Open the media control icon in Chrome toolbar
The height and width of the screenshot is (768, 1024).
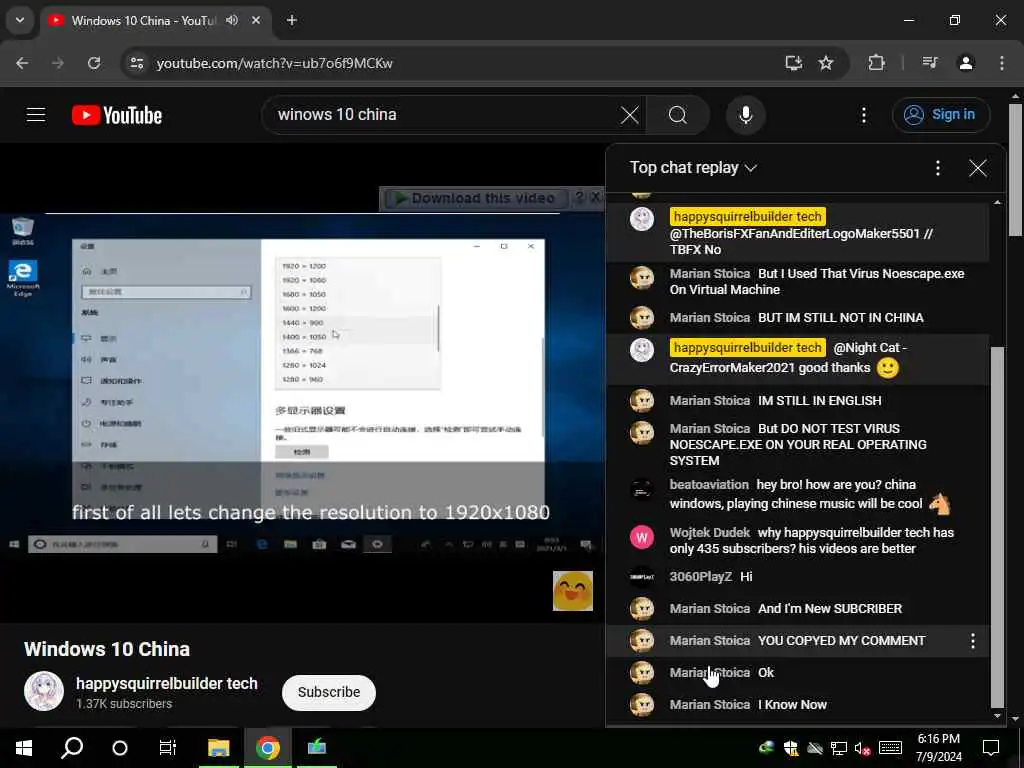point(930,63)
